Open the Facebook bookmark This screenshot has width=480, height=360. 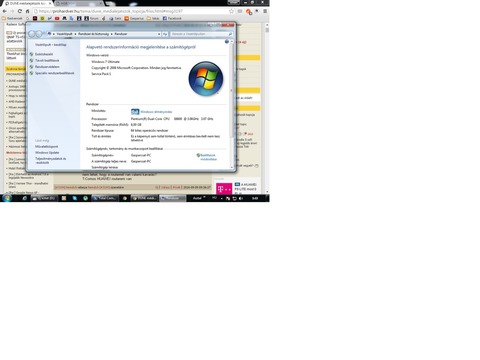(x=172, y=18)
